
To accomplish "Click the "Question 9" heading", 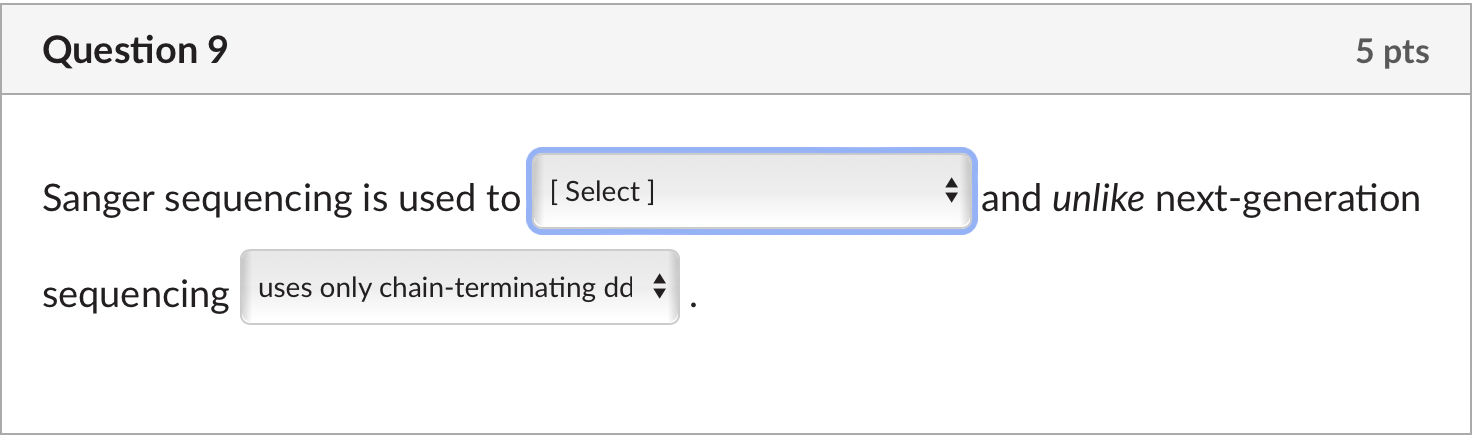I will tap(135, 51).
